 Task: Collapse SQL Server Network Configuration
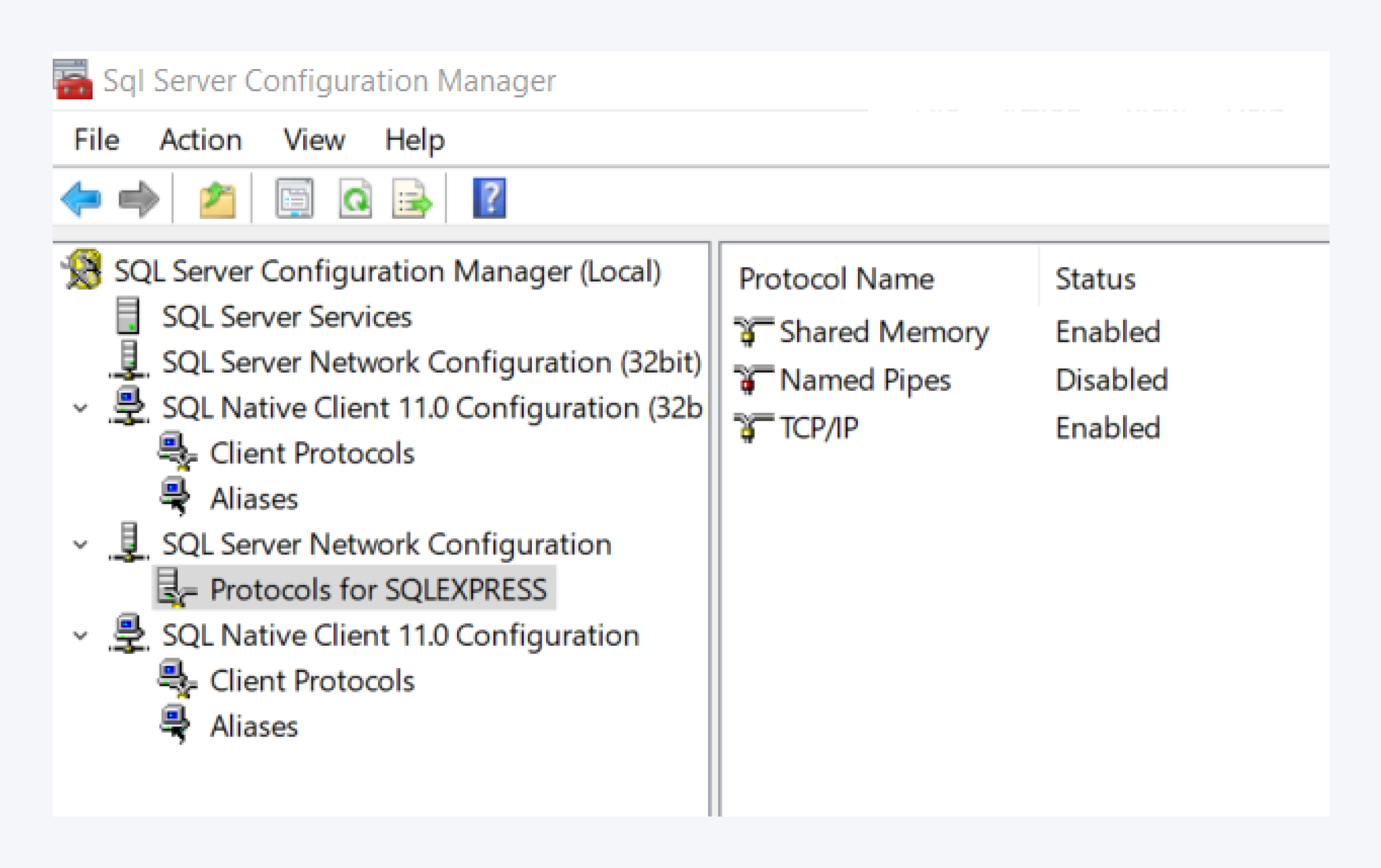point(80,544)
